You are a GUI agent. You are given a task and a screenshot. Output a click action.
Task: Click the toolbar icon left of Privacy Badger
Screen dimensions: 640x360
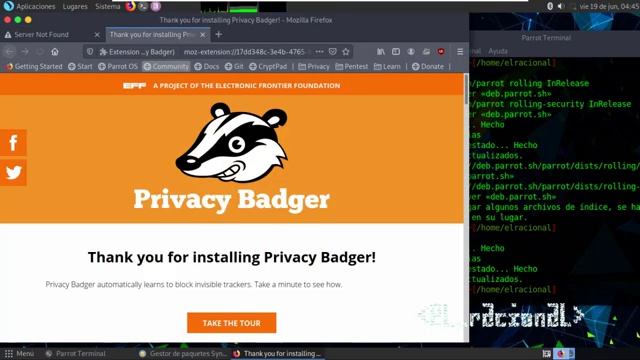pyautogui.click(x=426, y=52)
